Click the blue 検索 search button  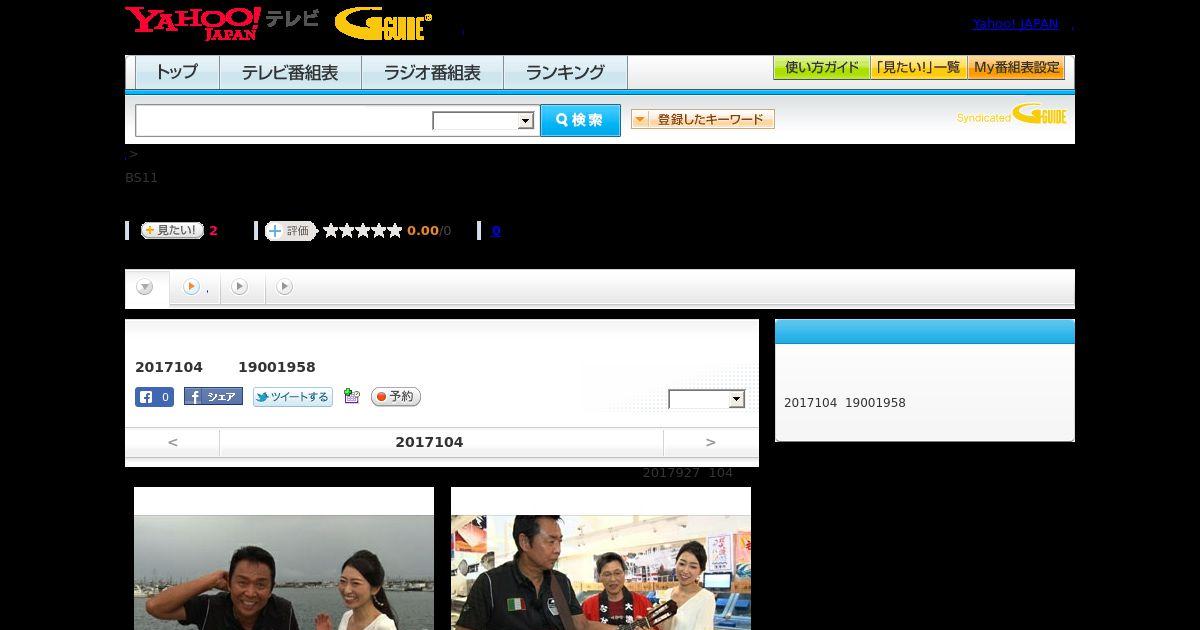pos(580,120)
